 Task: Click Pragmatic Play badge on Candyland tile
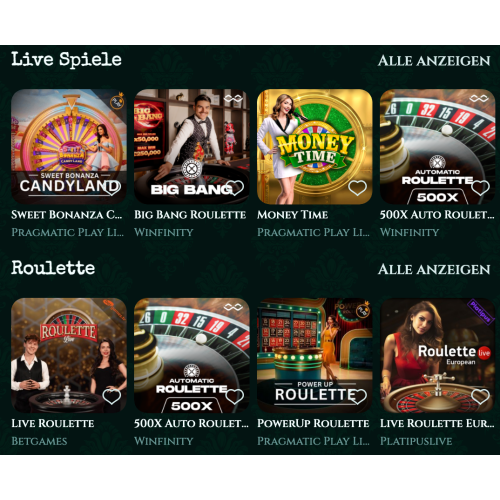coord(117,101)
